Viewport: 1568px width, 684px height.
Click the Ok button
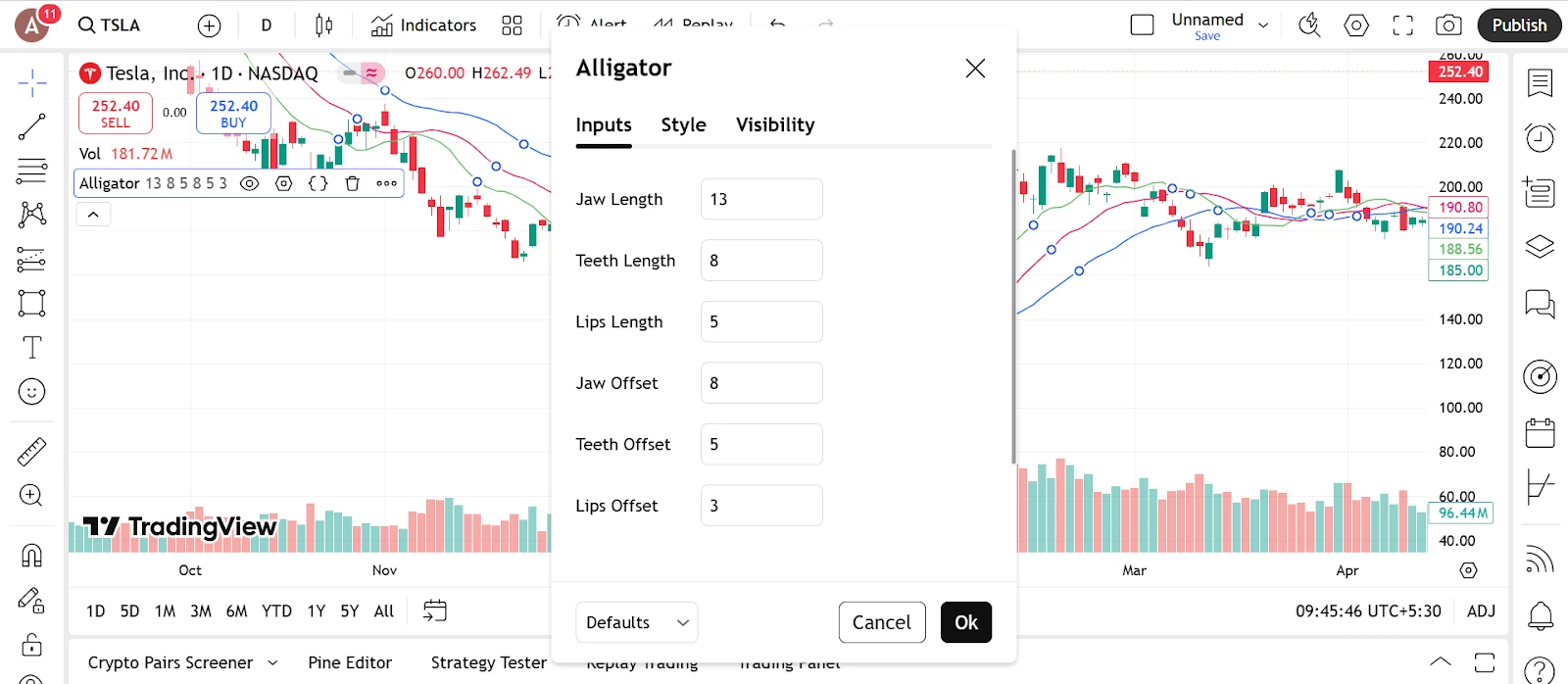[x=965, y=622]
